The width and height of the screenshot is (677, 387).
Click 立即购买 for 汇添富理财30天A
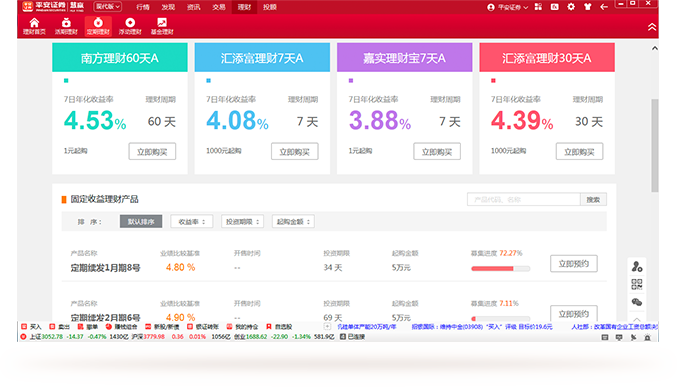click(x=579, y=152)
